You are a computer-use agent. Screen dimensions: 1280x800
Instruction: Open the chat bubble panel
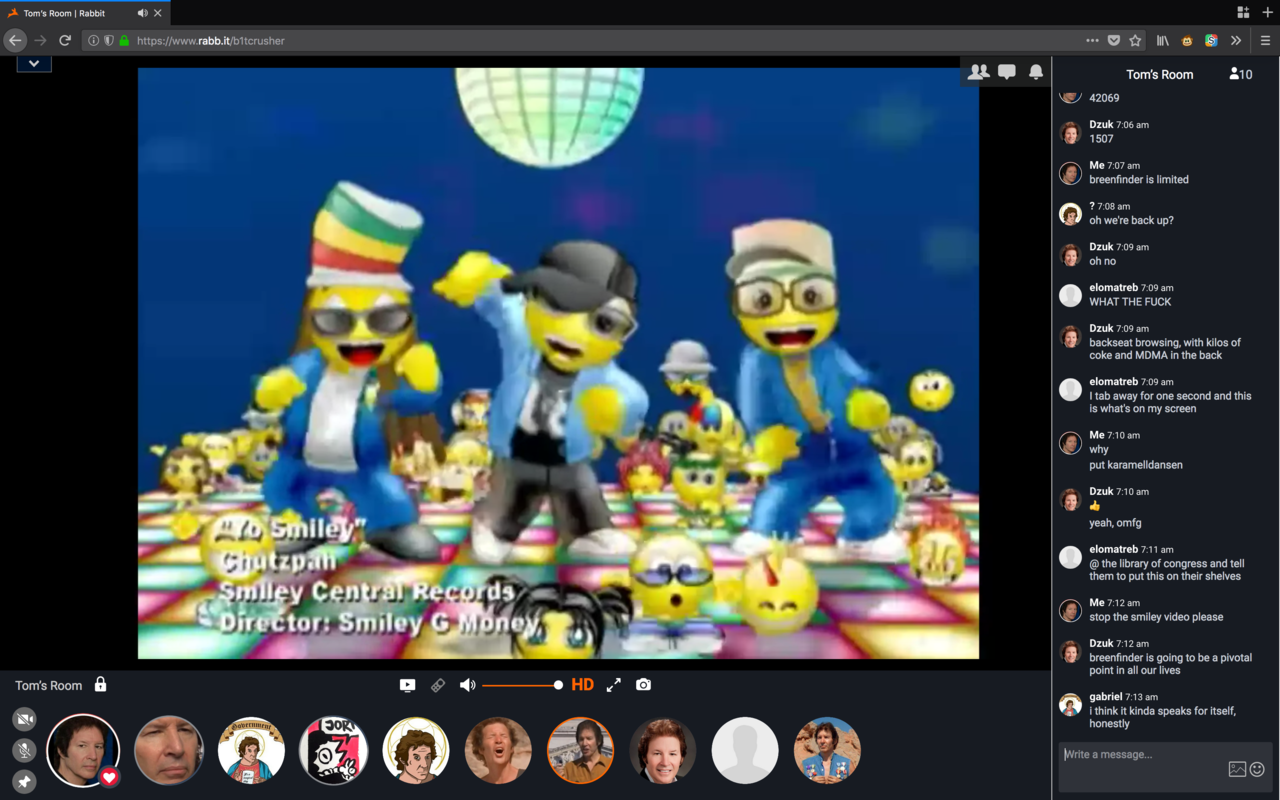tap(1007, 72)
